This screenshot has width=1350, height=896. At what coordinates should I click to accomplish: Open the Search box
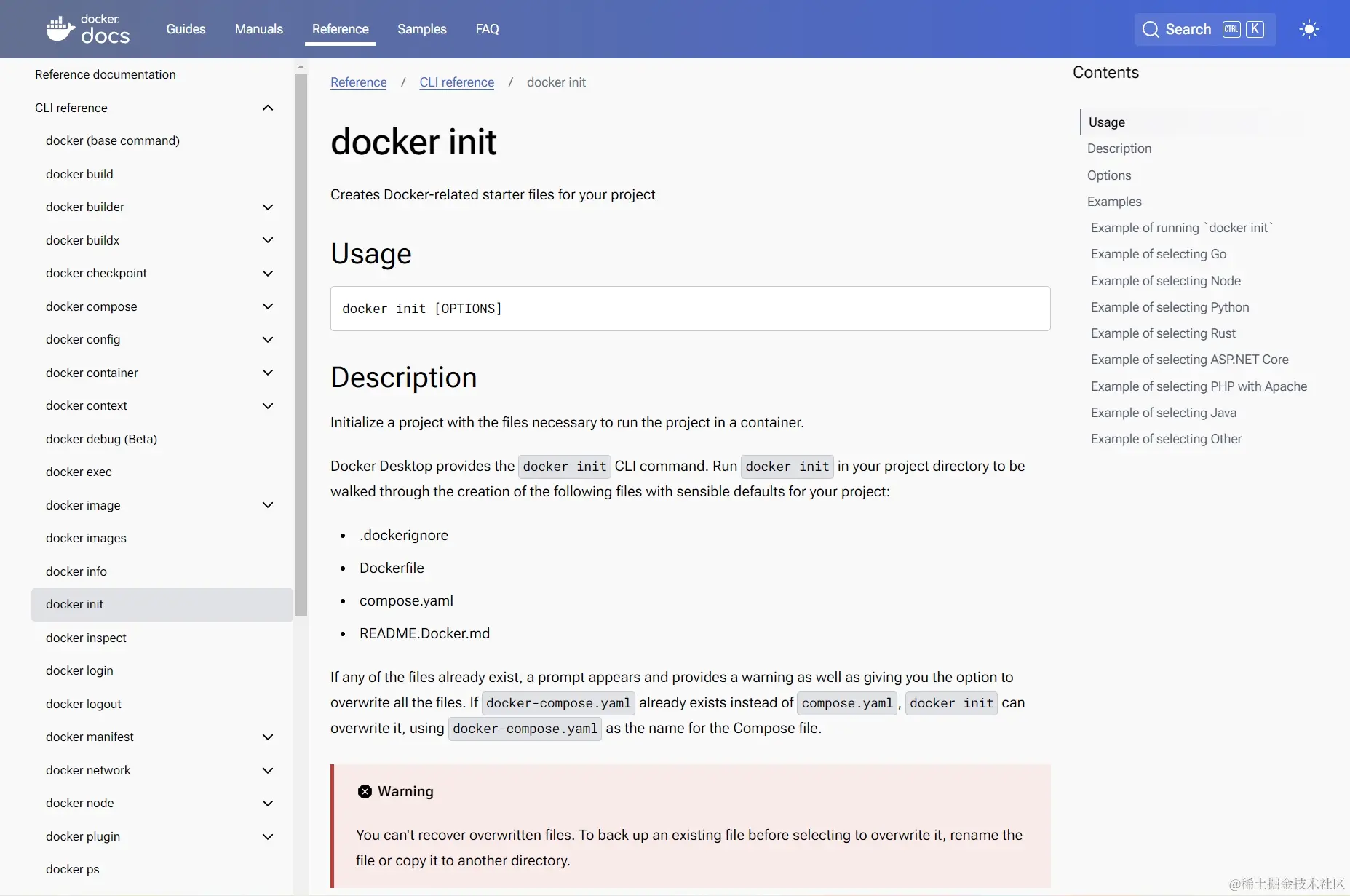[1204, 29]
